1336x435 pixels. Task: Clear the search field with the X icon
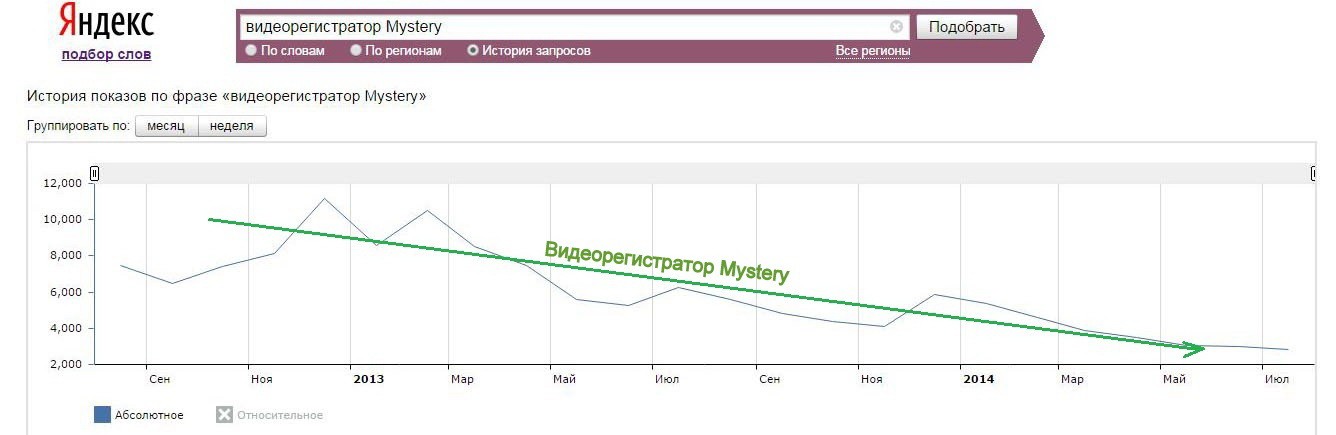point(896,27)
